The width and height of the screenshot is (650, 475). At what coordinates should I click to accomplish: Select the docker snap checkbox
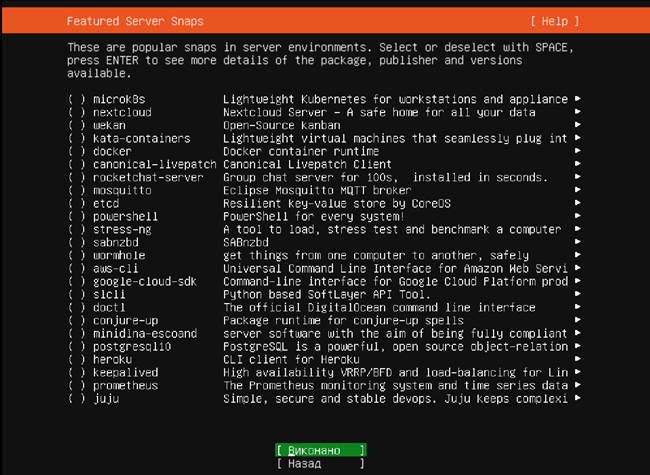(x=77, y=151)
